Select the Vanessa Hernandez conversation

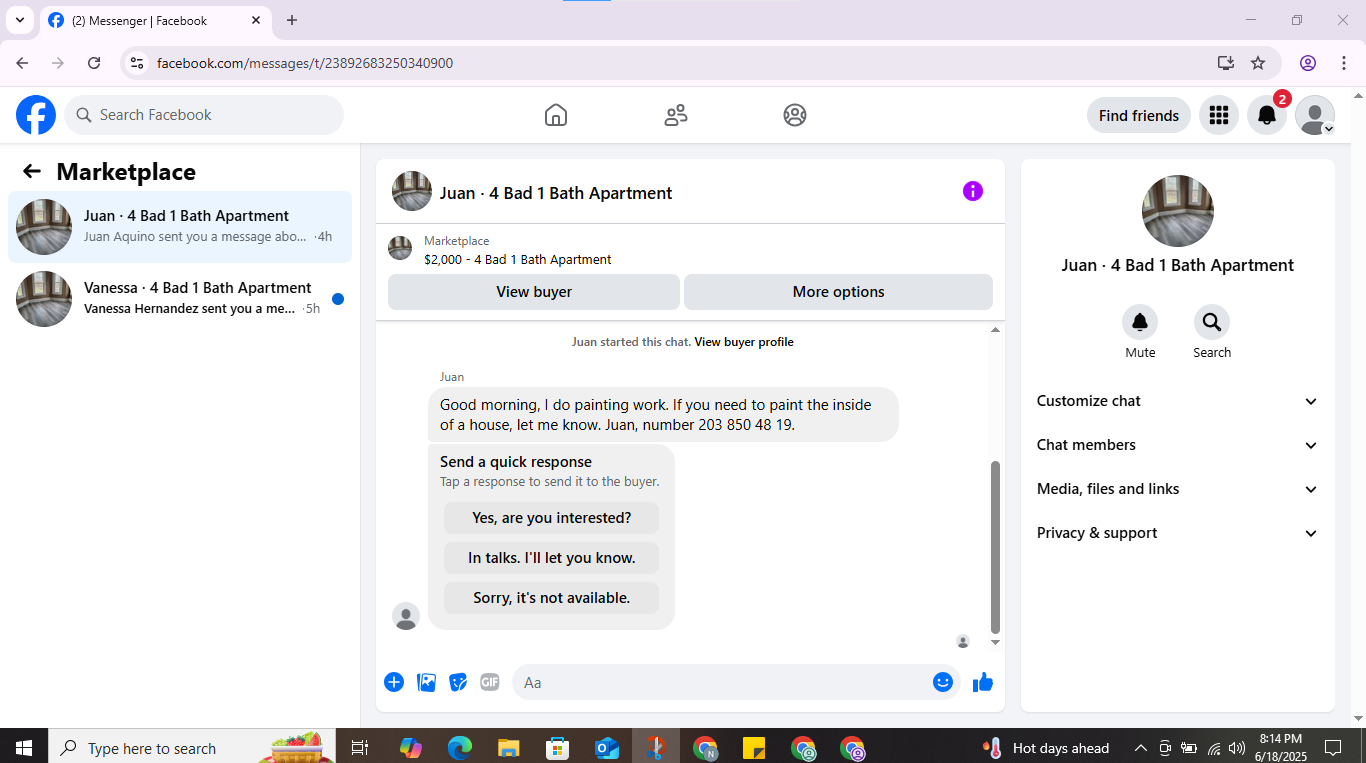coord(180,299)
